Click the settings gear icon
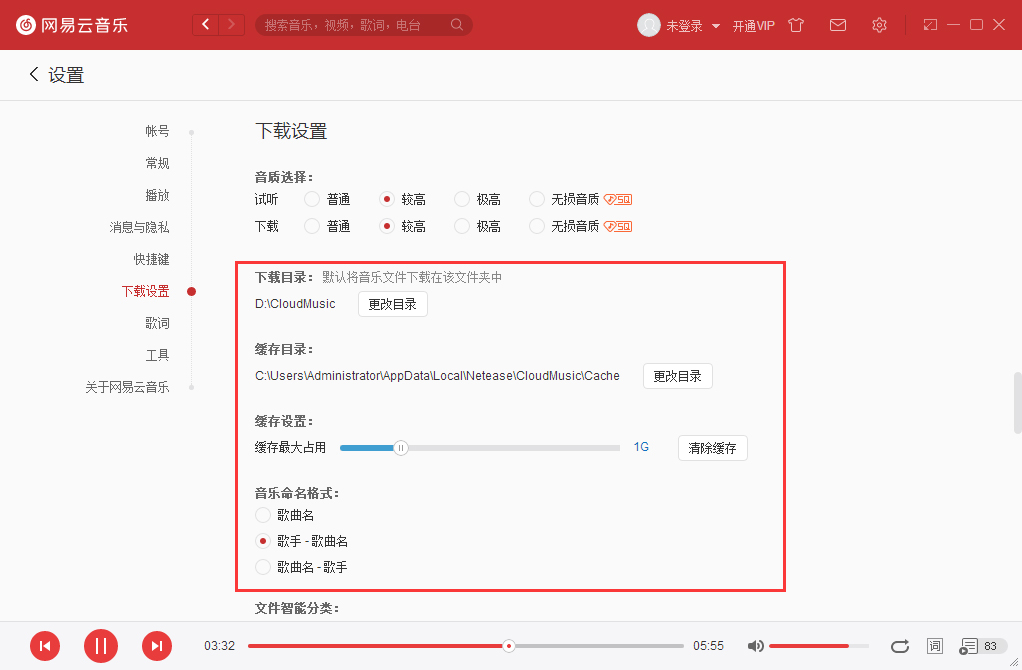The image size is (1022, 670). [879, 25]
